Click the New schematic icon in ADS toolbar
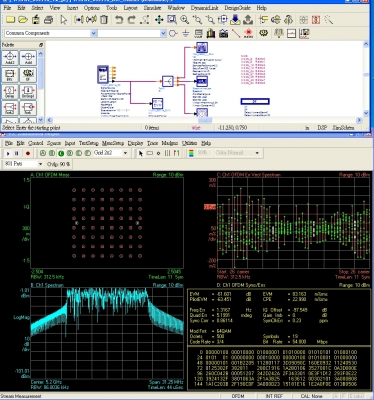This screenshot has height=400, width=374. pyautogui.click(x=10, y=20)
